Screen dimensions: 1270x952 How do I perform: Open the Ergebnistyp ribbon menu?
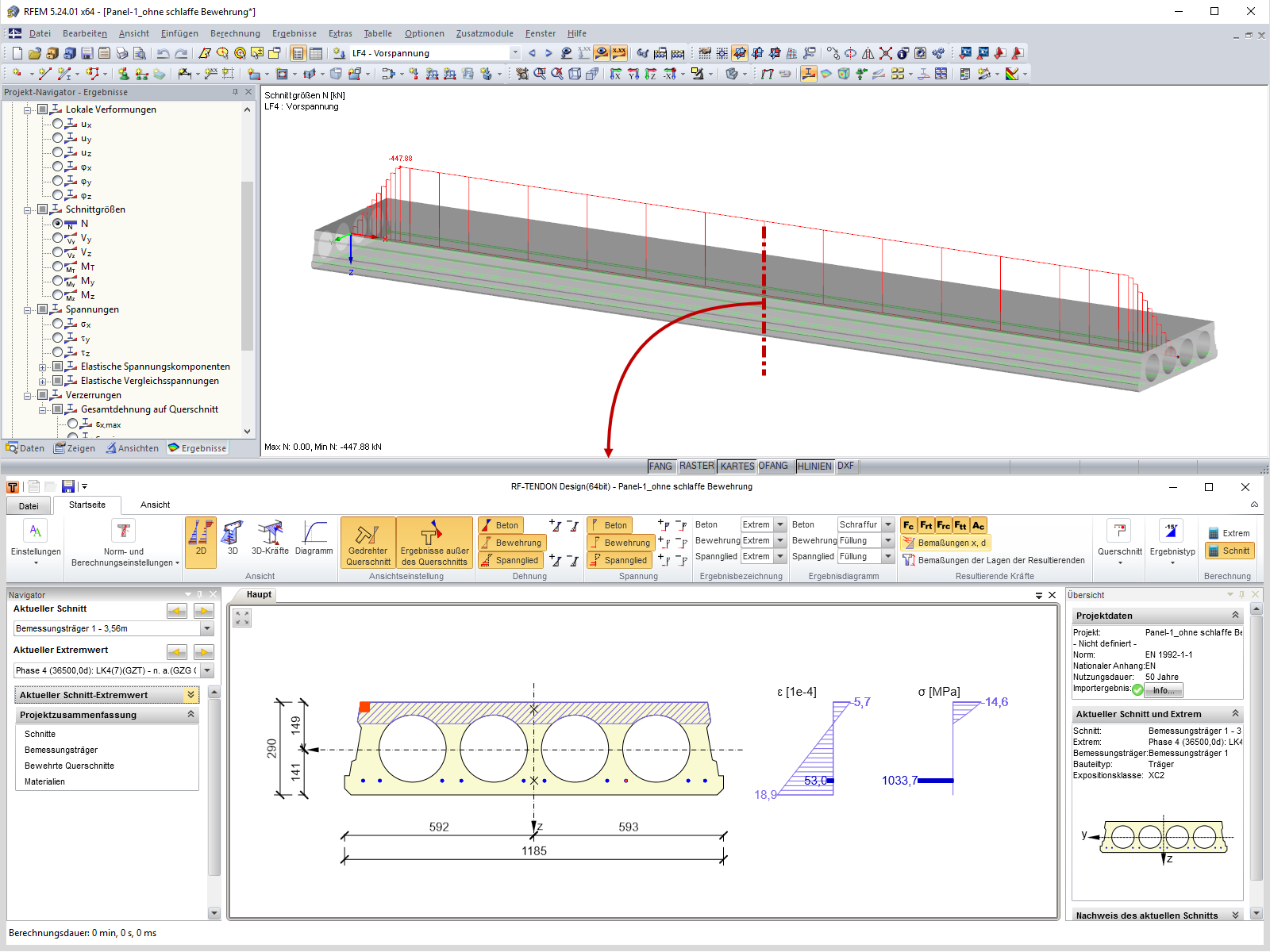click(x=1172, y=543)
